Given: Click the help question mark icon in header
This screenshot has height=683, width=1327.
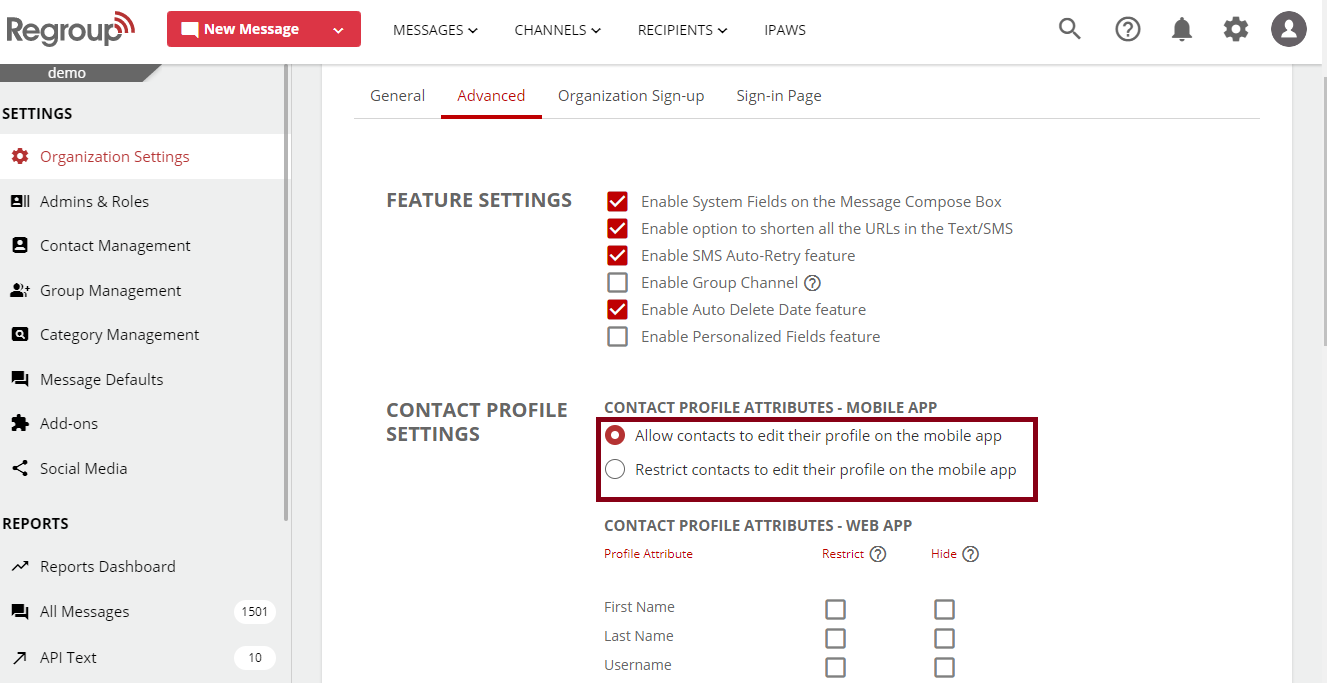Looking at the screenshot, I should [1127, 29].
